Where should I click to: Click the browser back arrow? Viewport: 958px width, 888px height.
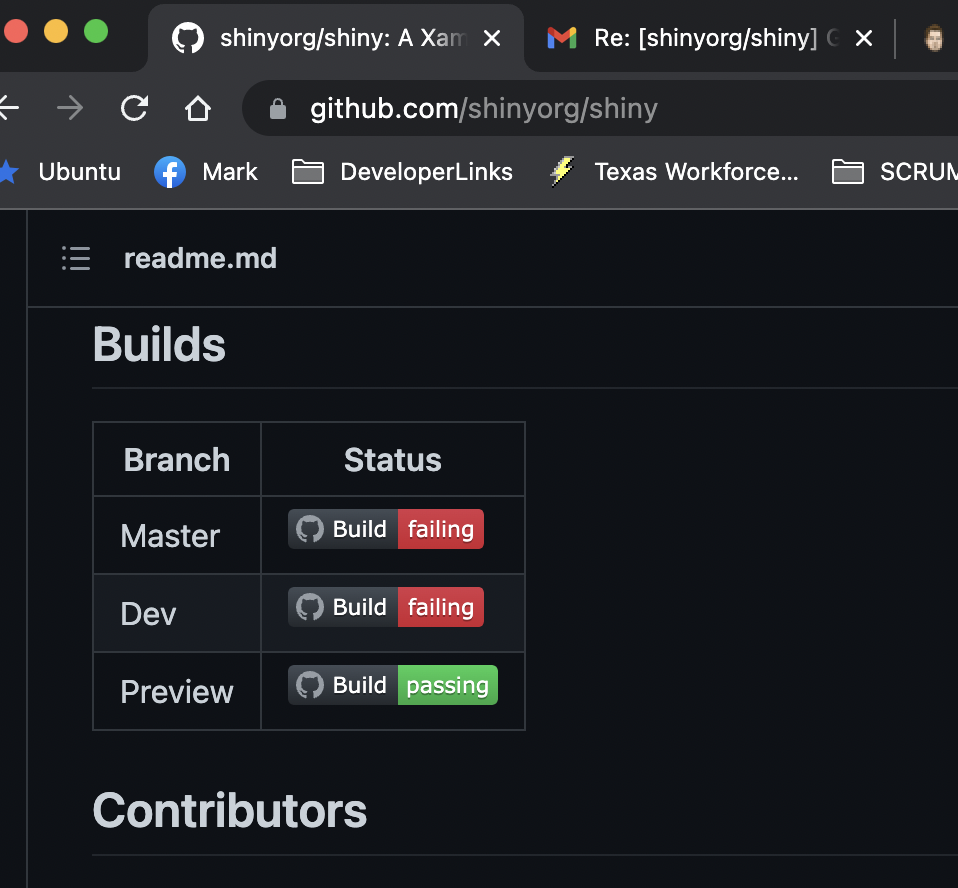pos(9,108)
